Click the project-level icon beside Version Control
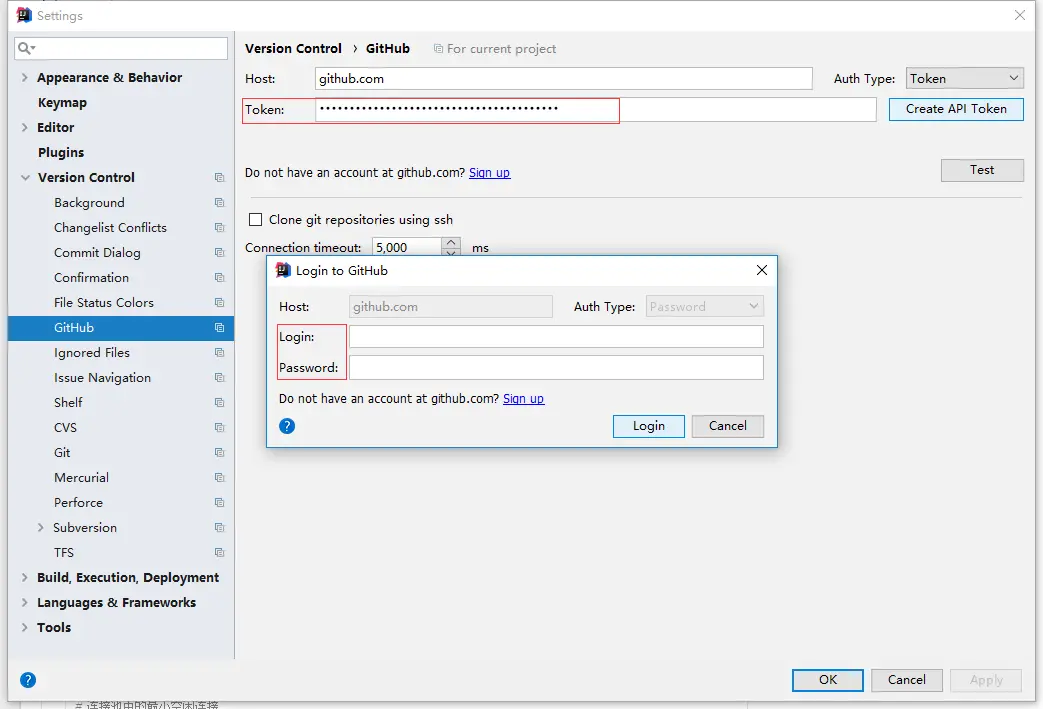 pyautogui.click(x=220, y=178)
